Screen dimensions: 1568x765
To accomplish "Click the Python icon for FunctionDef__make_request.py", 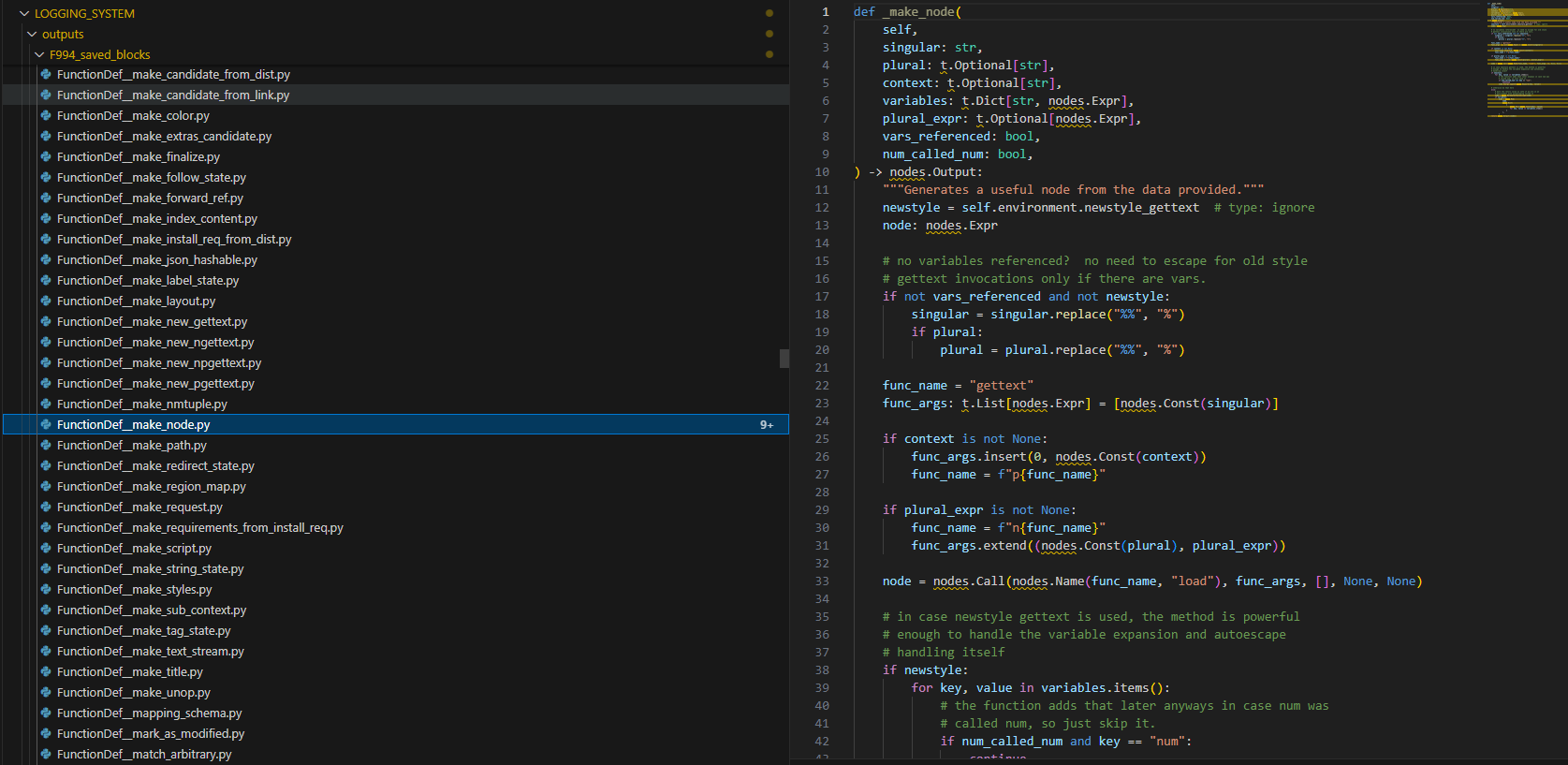I will pyautogui.click(x=46, y=508).
